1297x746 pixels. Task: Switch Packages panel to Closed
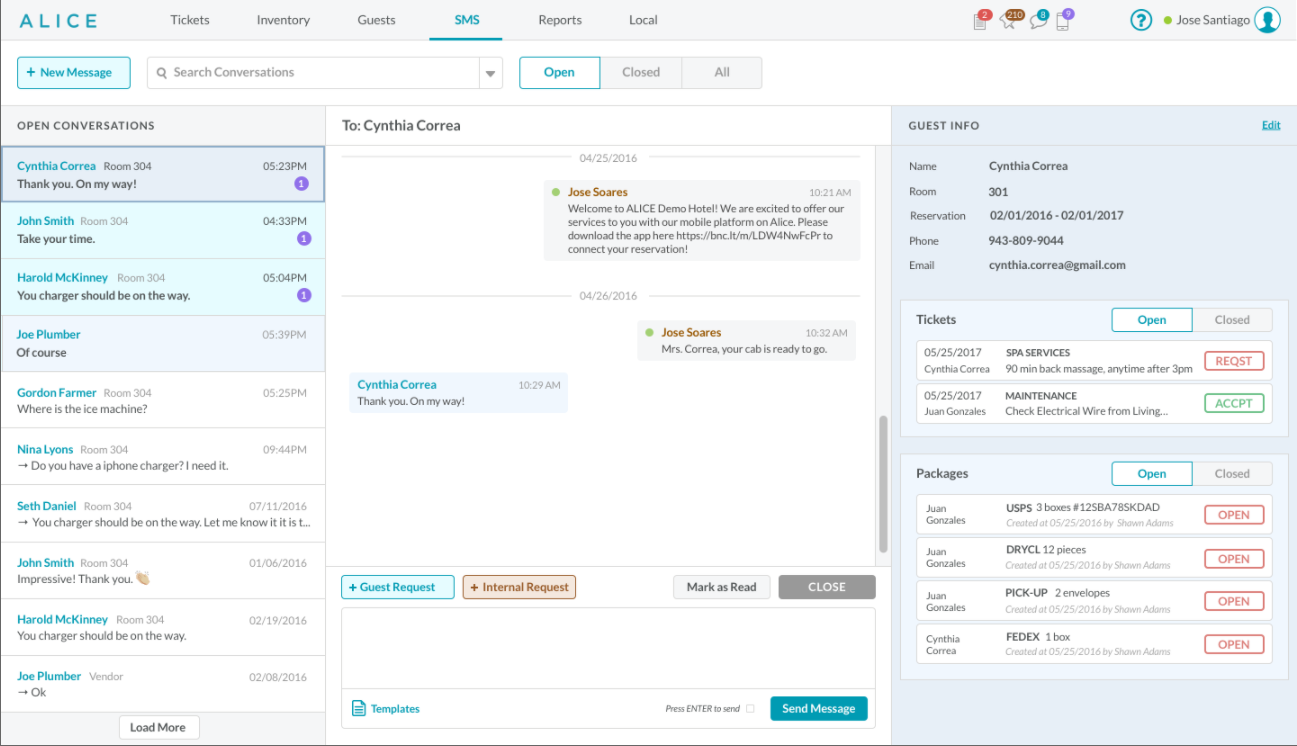1233,473
